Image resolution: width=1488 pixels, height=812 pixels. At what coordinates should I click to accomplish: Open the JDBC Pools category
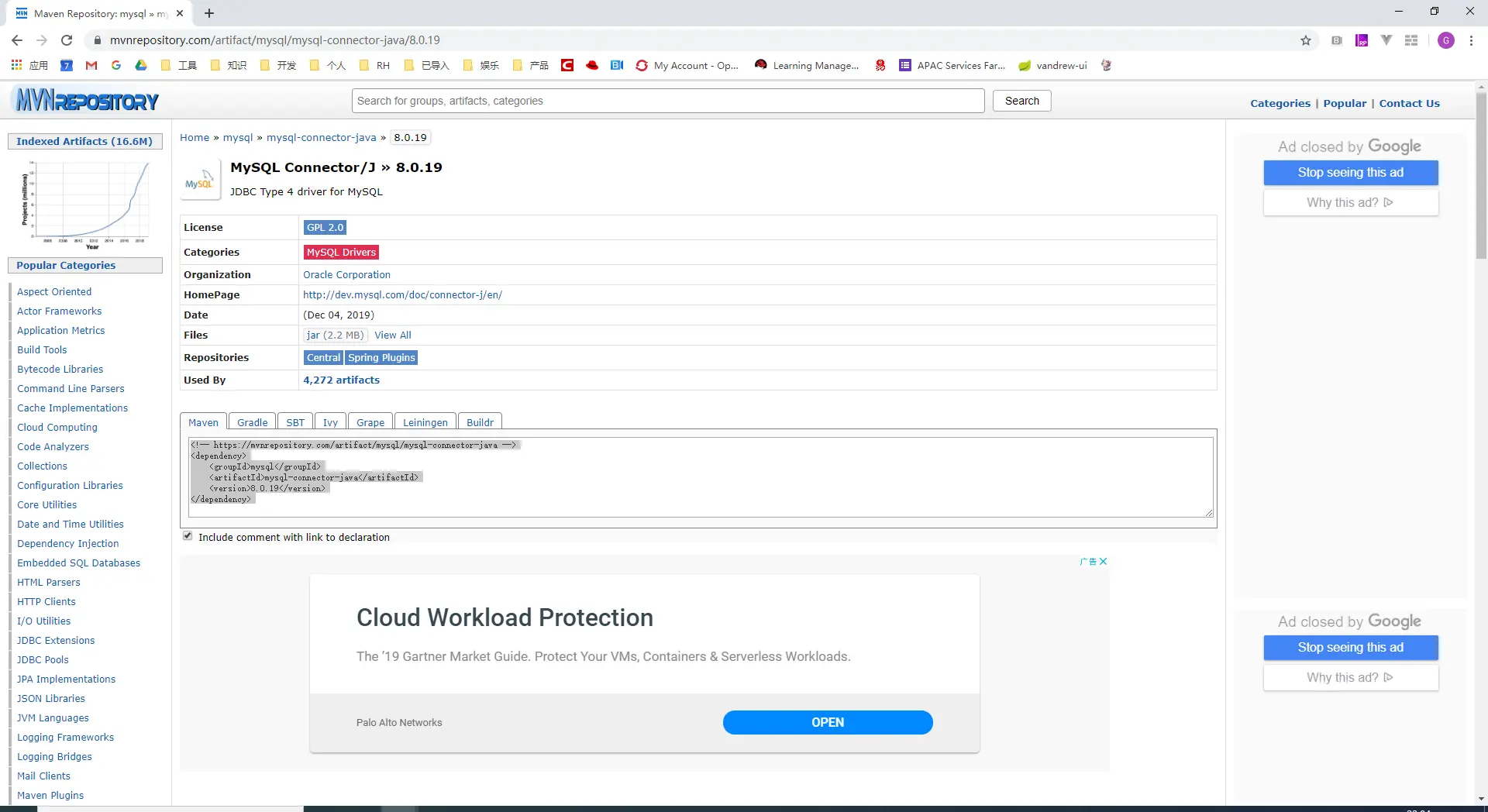point(43,660)
